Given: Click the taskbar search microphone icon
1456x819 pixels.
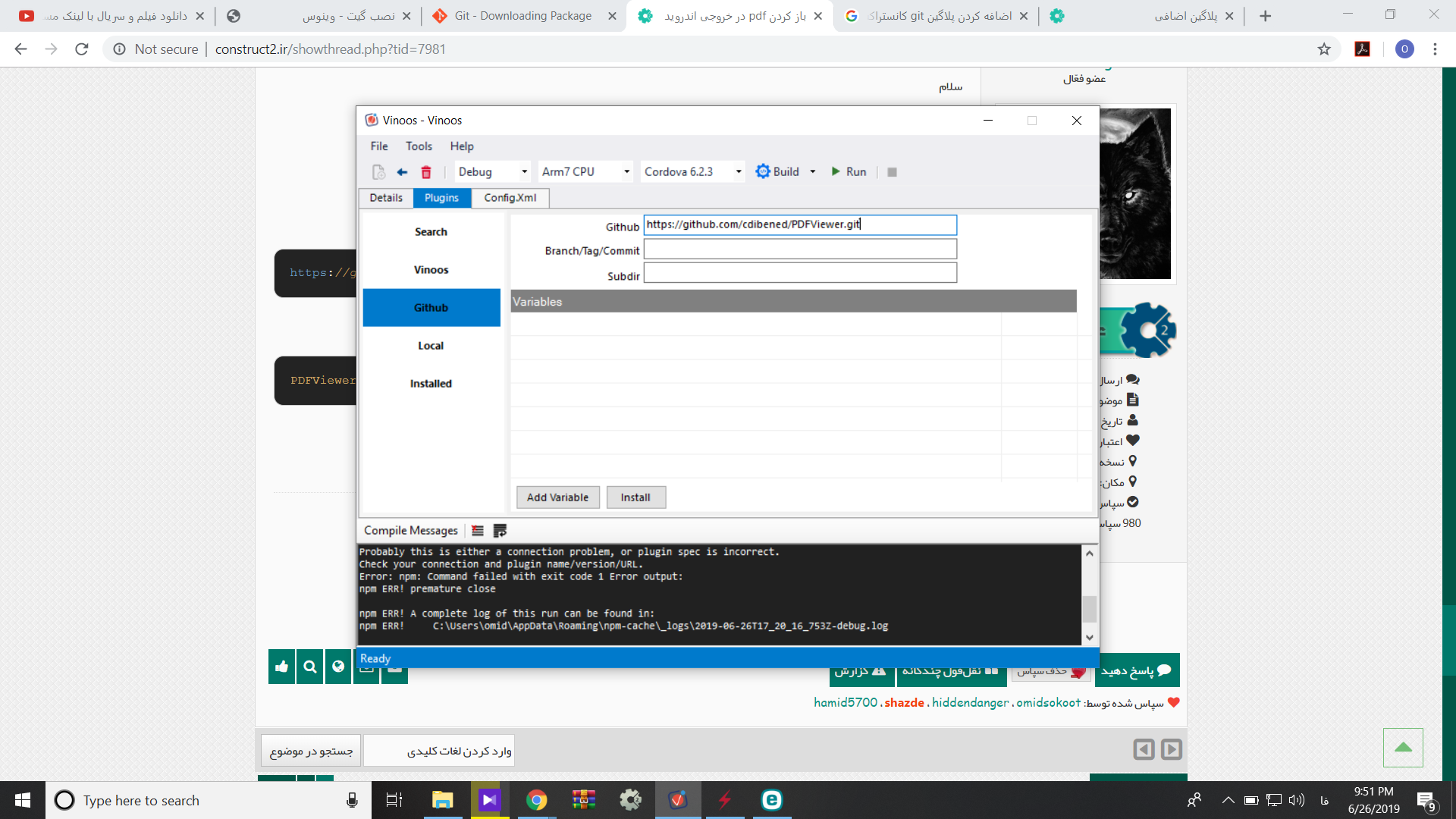Looking at the screenshot, I should [352, 800].
